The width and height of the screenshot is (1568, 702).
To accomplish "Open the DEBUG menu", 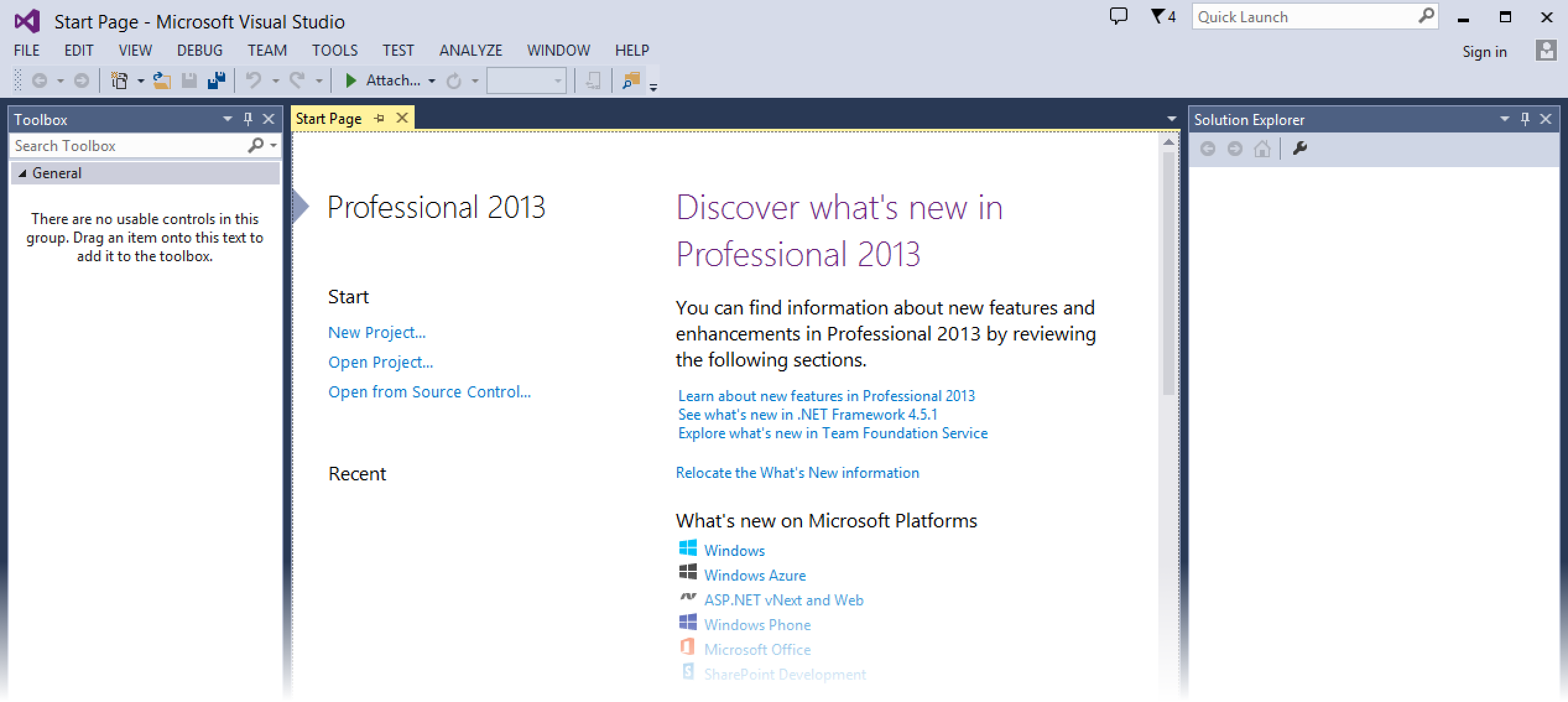I will pyautogui.click(x=199, y=50).
